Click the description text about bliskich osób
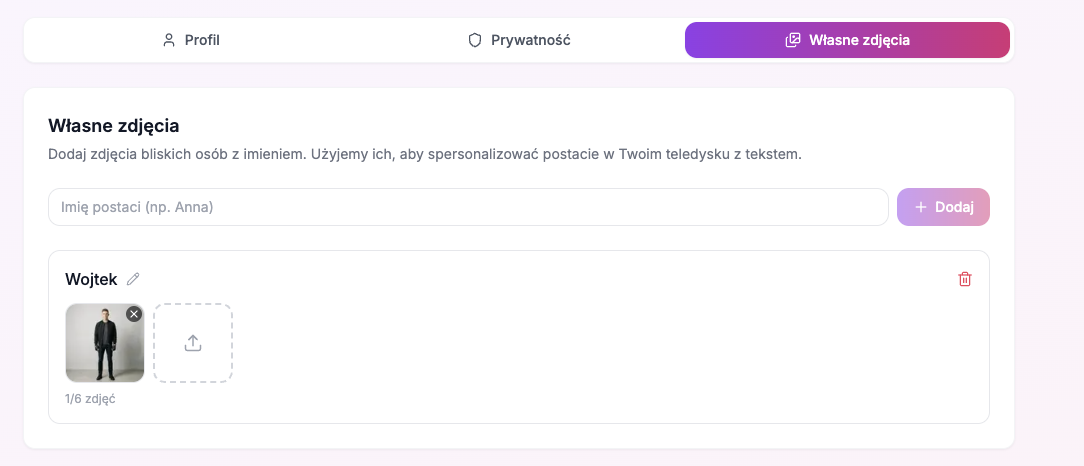Viewport: 1084px width, 466px height. click(x=424, y=154)
